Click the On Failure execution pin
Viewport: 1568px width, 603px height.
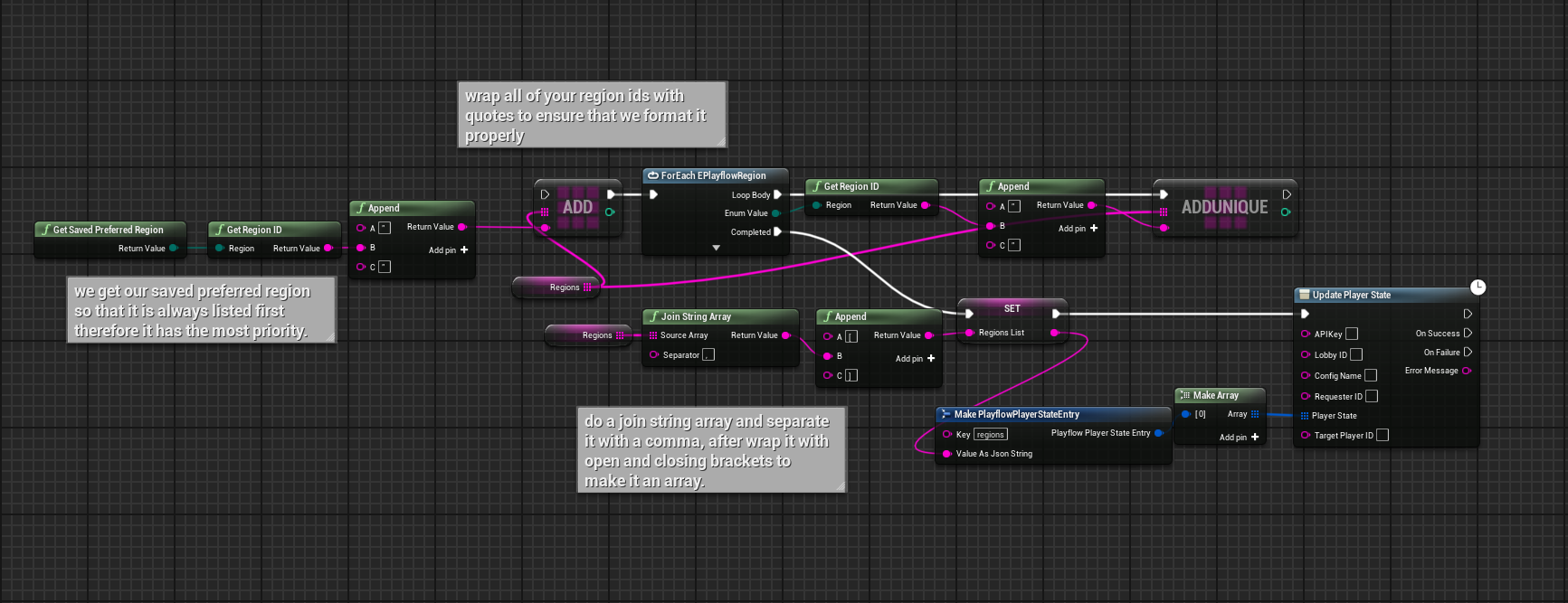tap(1468, 352)
